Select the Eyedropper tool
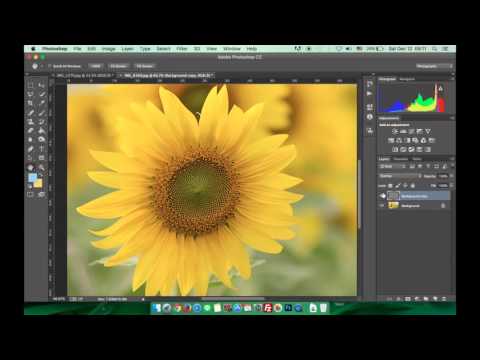Screen dimensions: 480x360 coord(41,103)
